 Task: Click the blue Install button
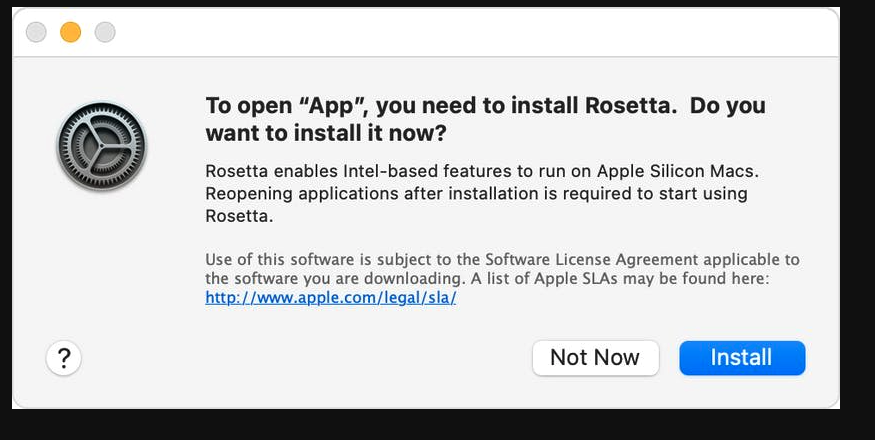click(x=742, y=358)
